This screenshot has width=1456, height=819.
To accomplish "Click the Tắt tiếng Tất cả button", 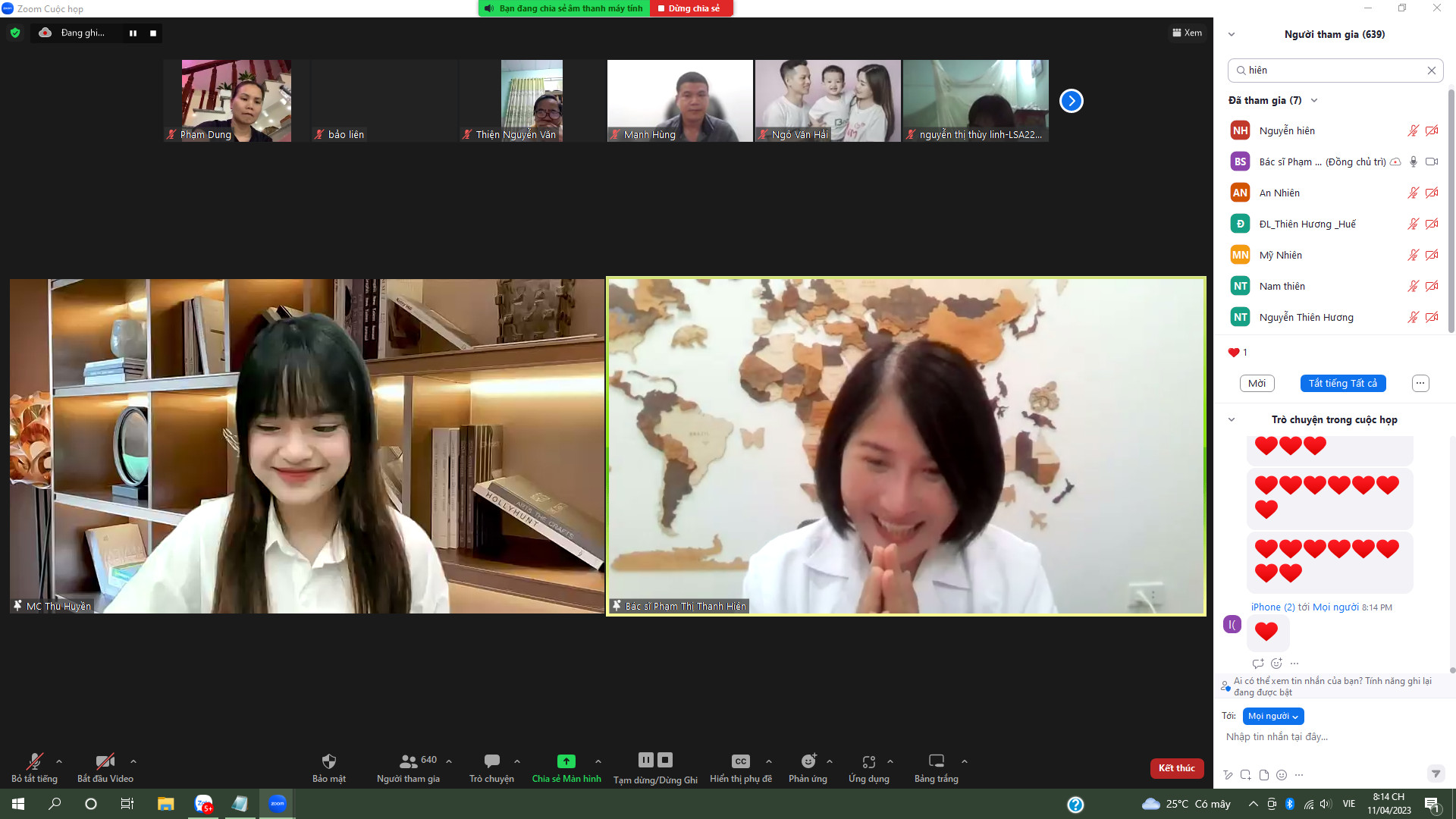I will 1342,384.
